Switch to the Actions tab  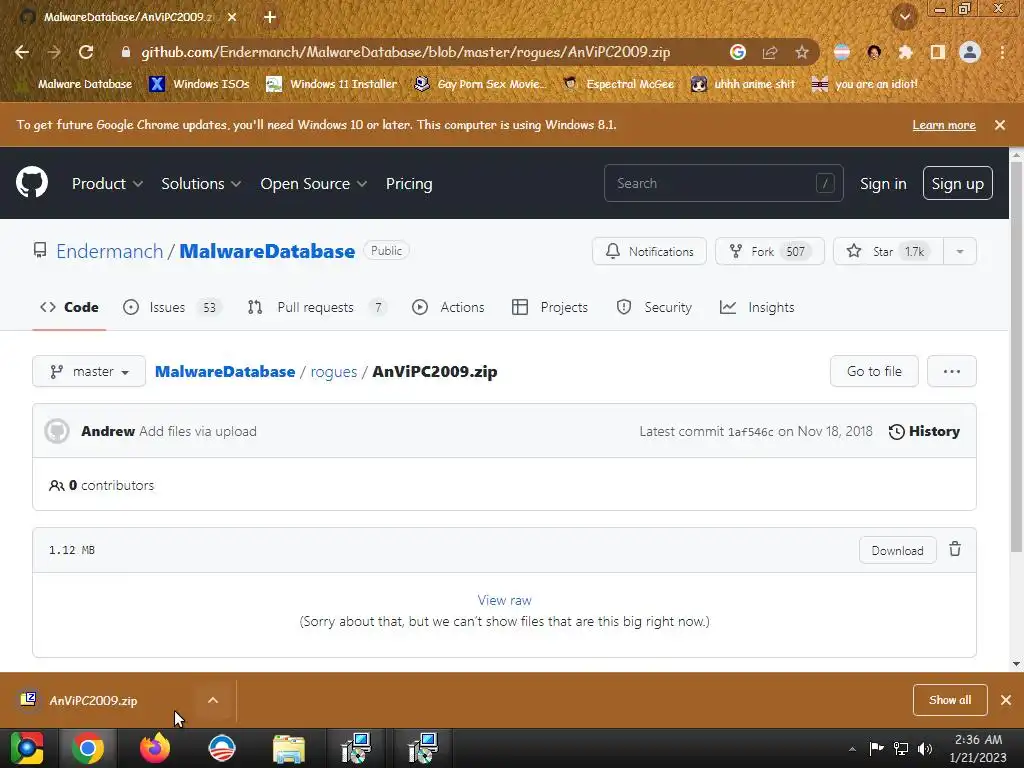[x=448, y=307]
